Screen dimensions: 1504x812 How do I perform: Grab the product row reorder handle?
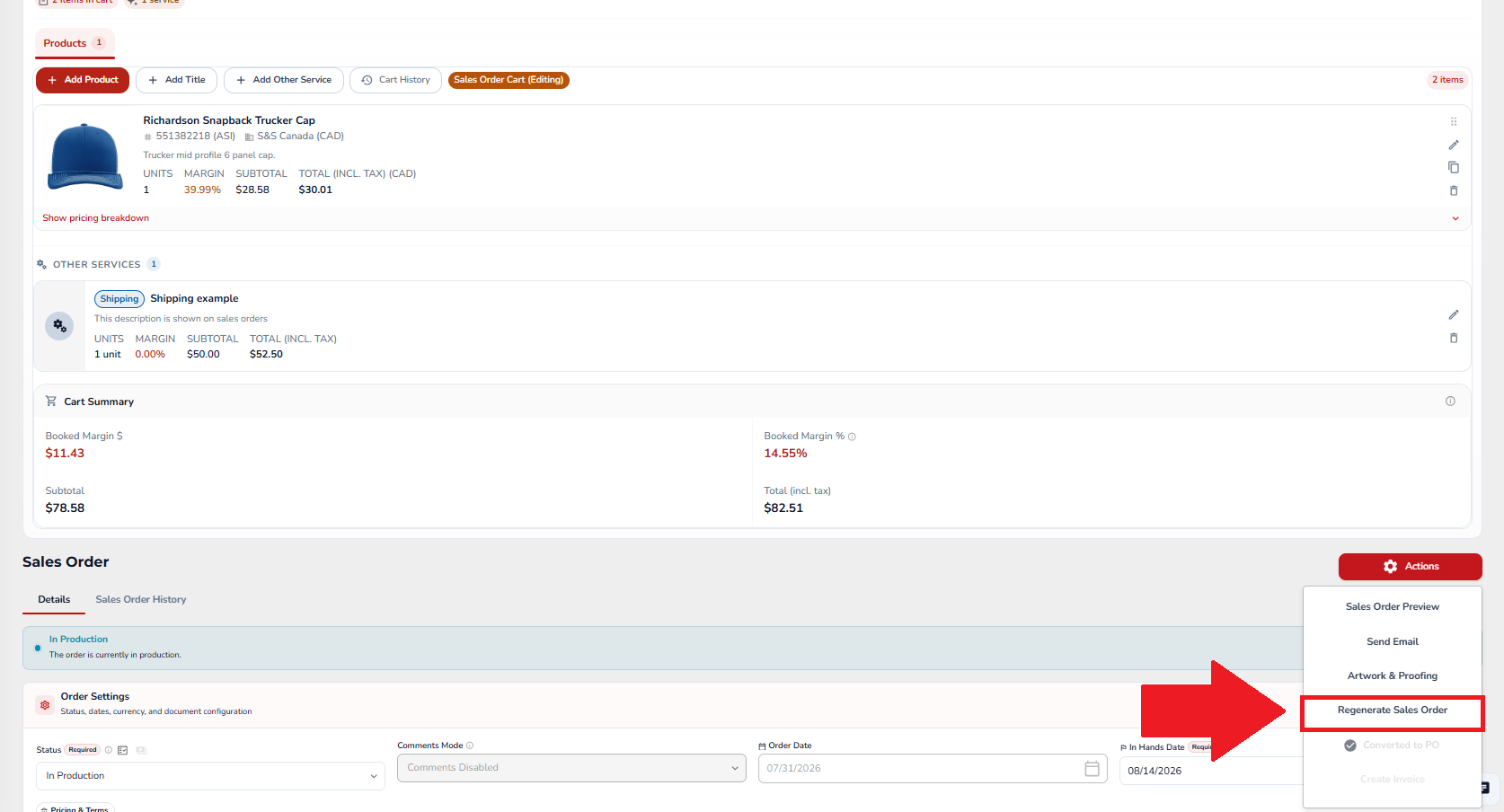1454,121
